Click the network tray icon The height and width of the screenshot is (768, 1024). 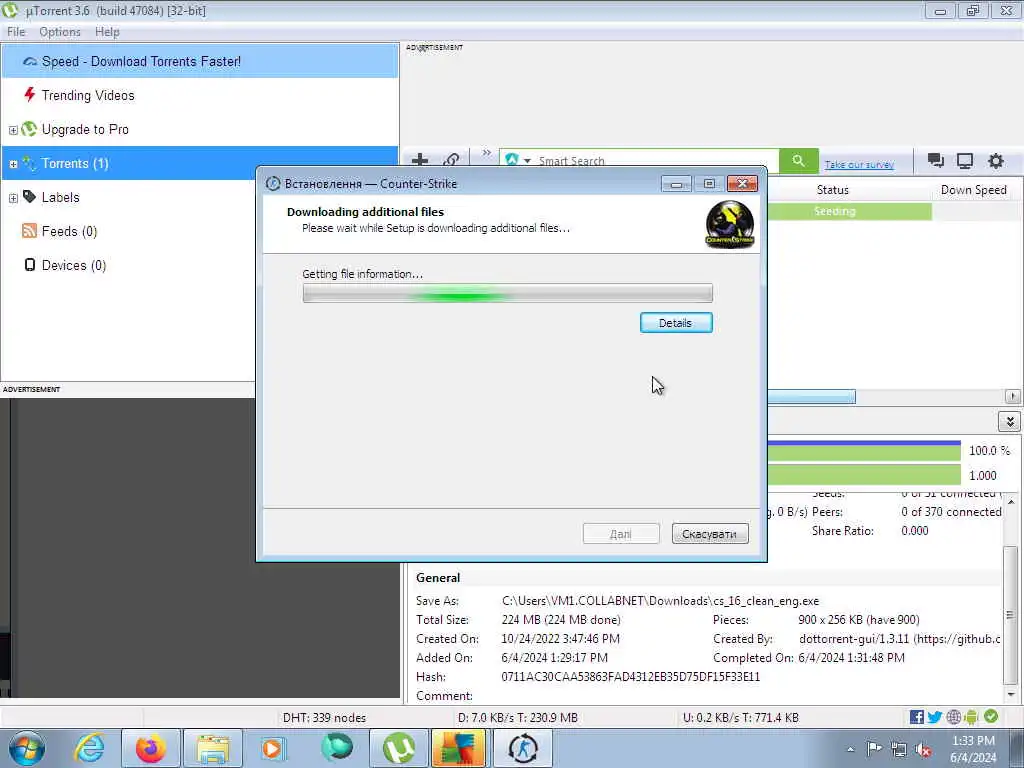tap(899, 750)
